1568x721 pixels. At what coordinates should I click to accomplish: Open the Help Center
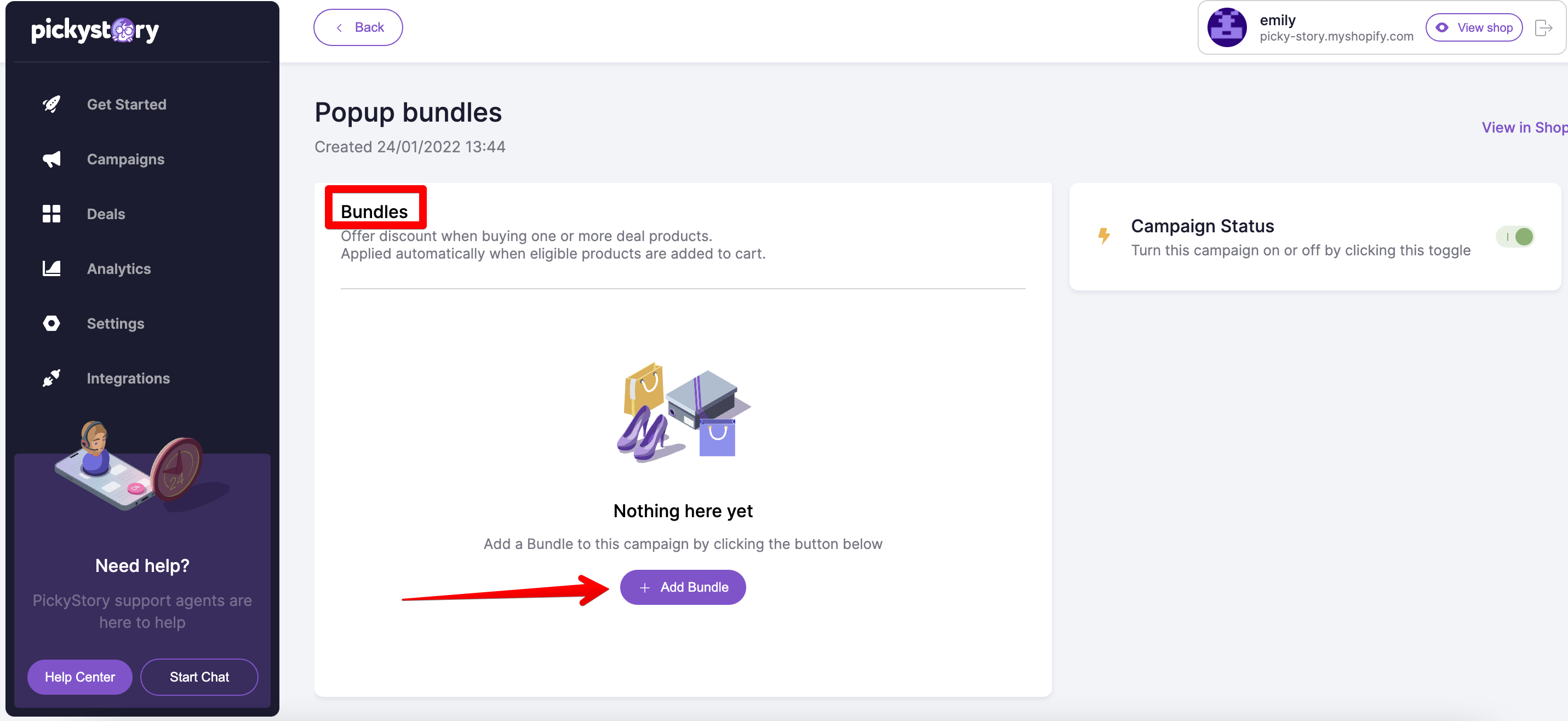[80, 677]
